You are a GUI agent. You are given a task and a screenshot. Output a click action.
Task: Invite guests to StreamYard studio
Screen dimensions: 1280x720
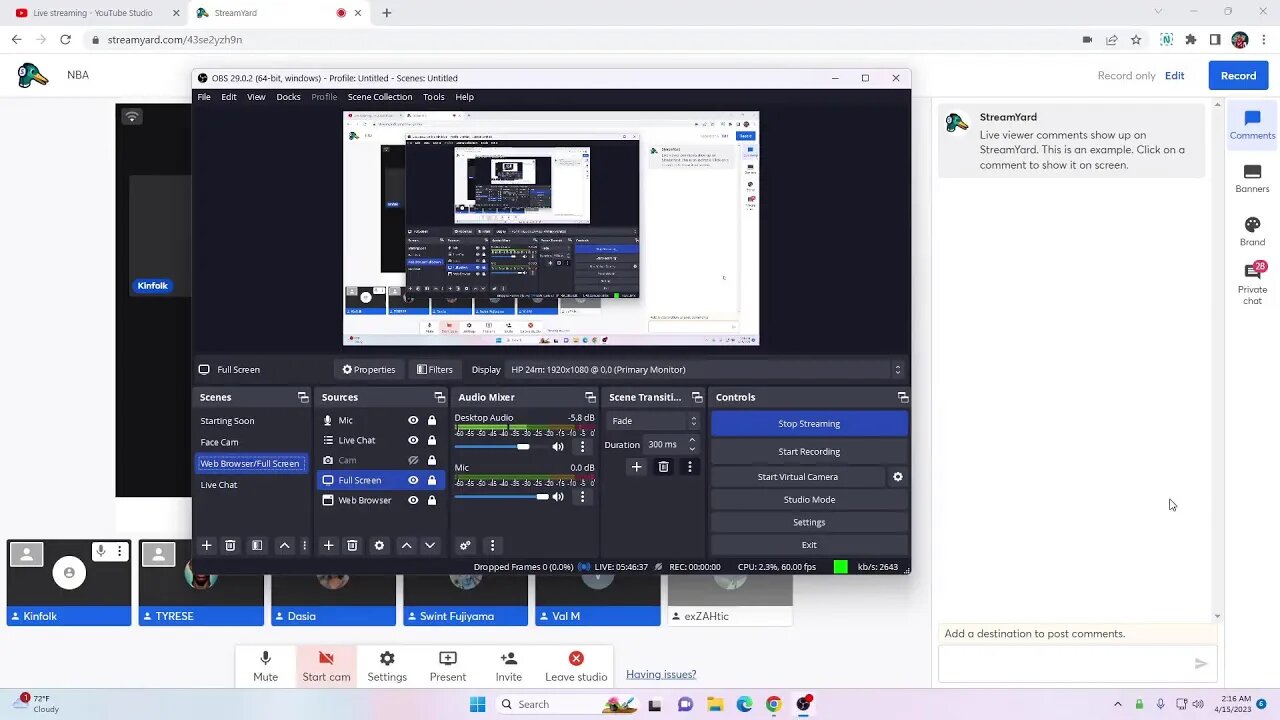pyautogui.click(x=508, y=665)
